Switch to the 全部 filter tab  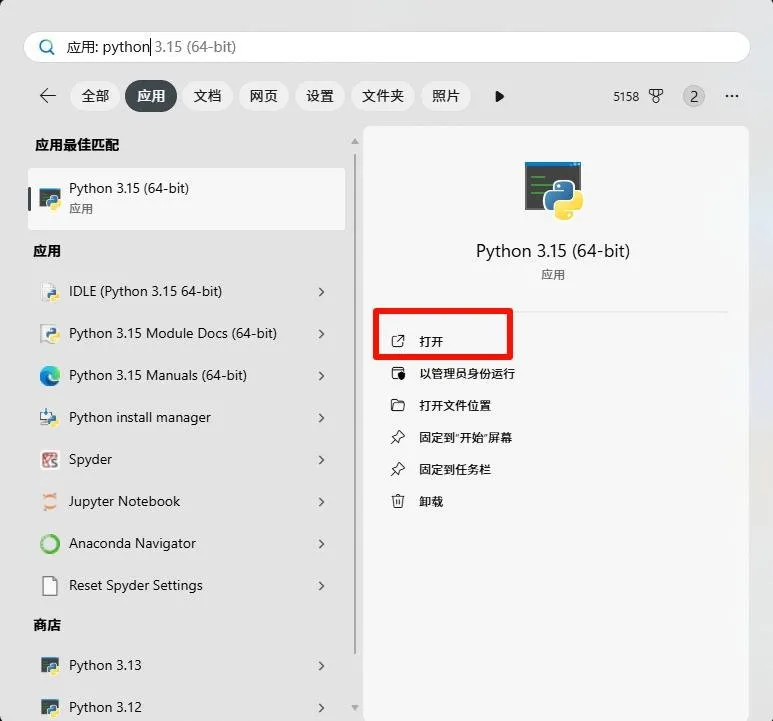(95, 96)
